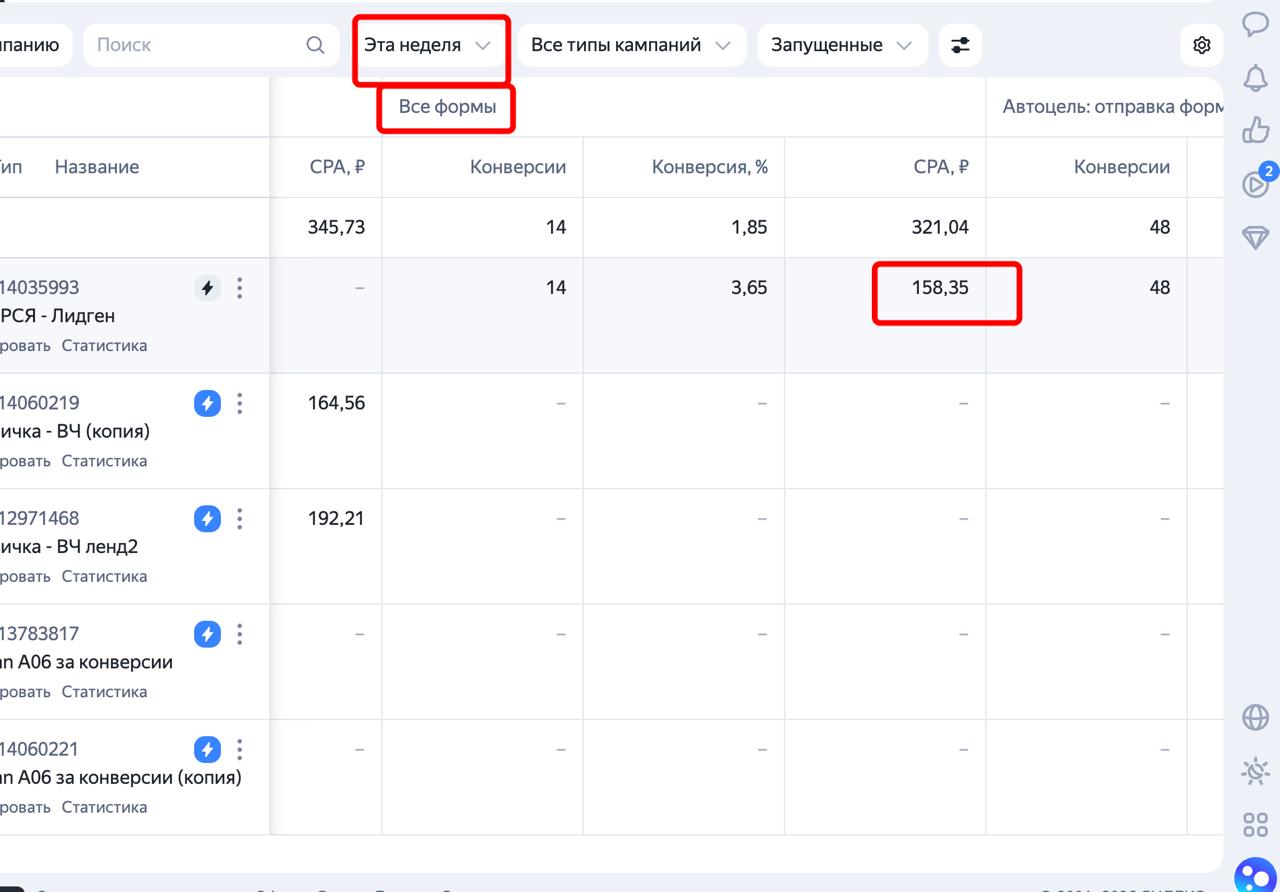Click lightning icon for РСЯ - Лидген
The image size is (1280, 892).
click(x=207, y=288)
